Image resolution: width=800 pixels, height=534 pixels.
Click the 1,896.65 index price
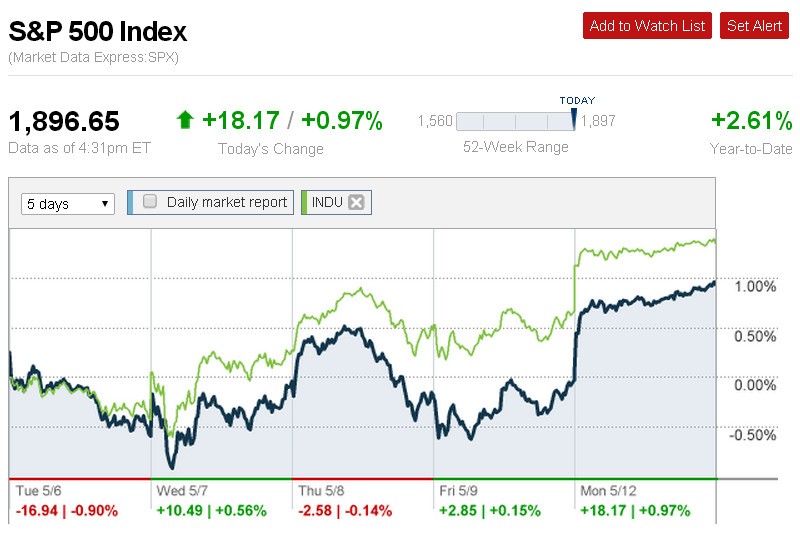tap(65, 122)
